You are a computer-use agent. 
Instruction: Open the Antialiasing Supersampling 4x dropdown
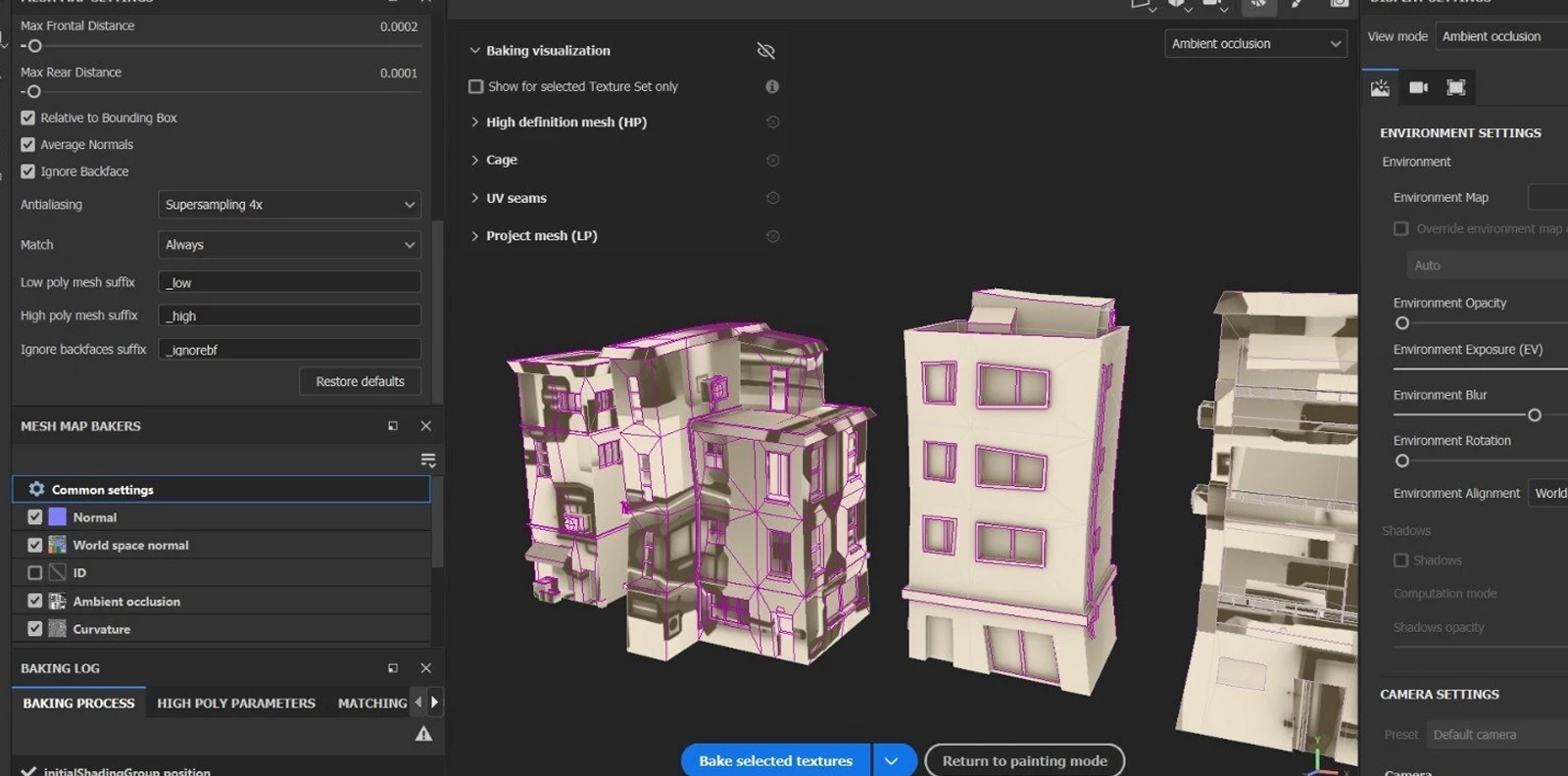[x=289, y=205]
